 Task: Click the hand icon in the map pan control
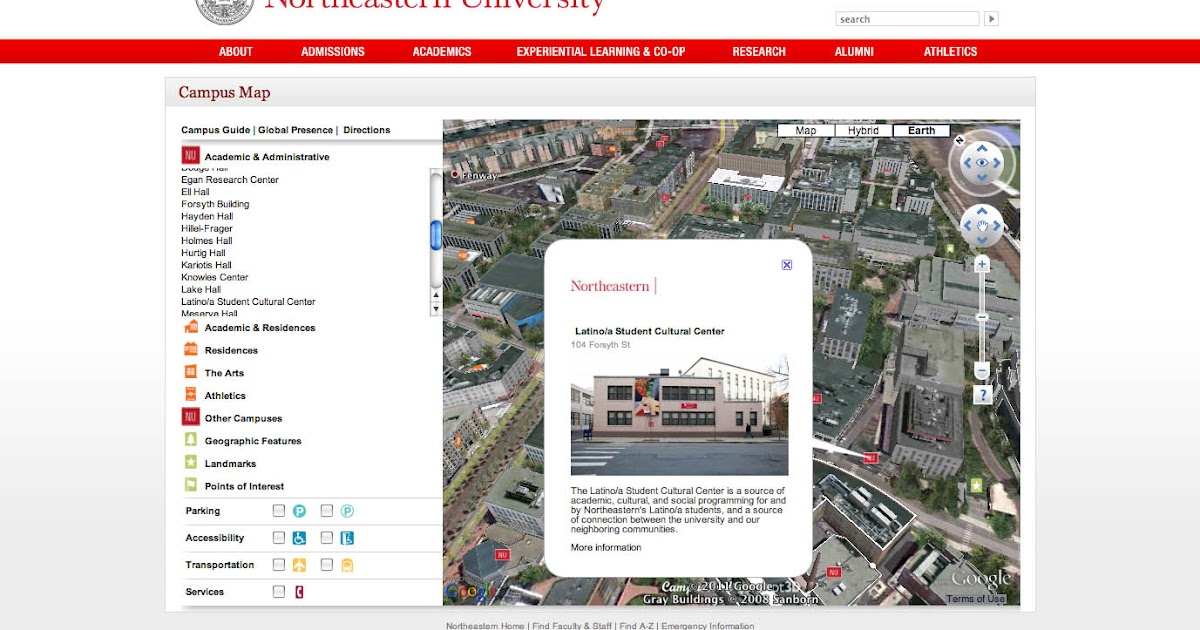pos(981,226)
